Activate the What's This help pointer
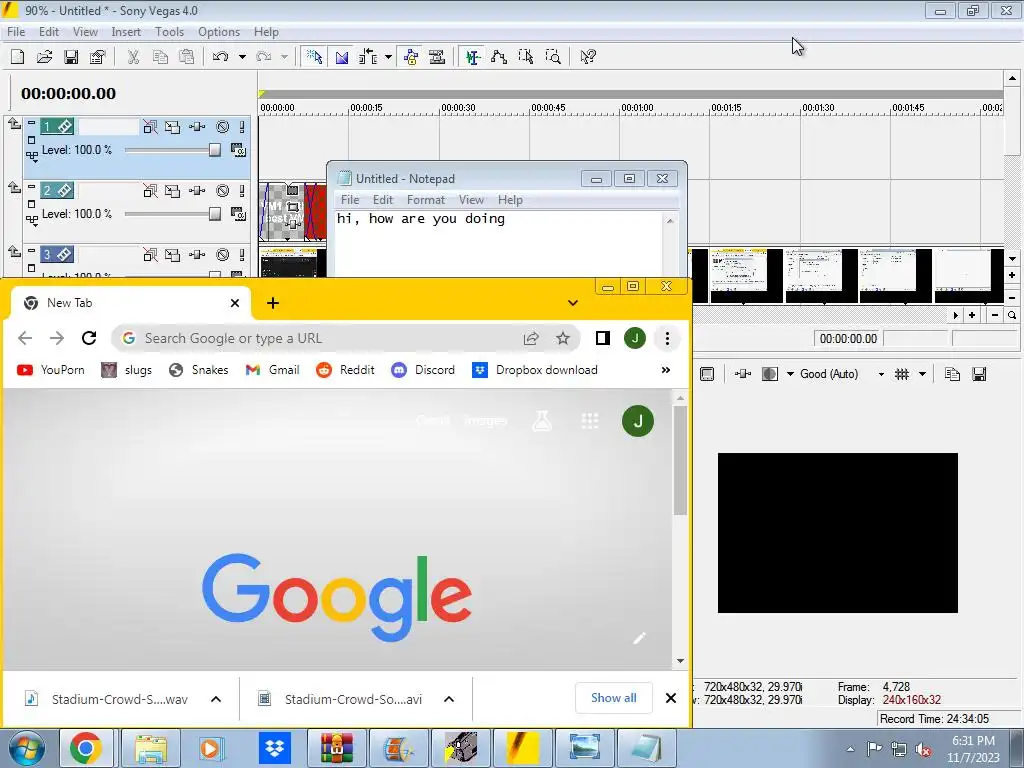1024x768 pixels. (x=588, y=57)
